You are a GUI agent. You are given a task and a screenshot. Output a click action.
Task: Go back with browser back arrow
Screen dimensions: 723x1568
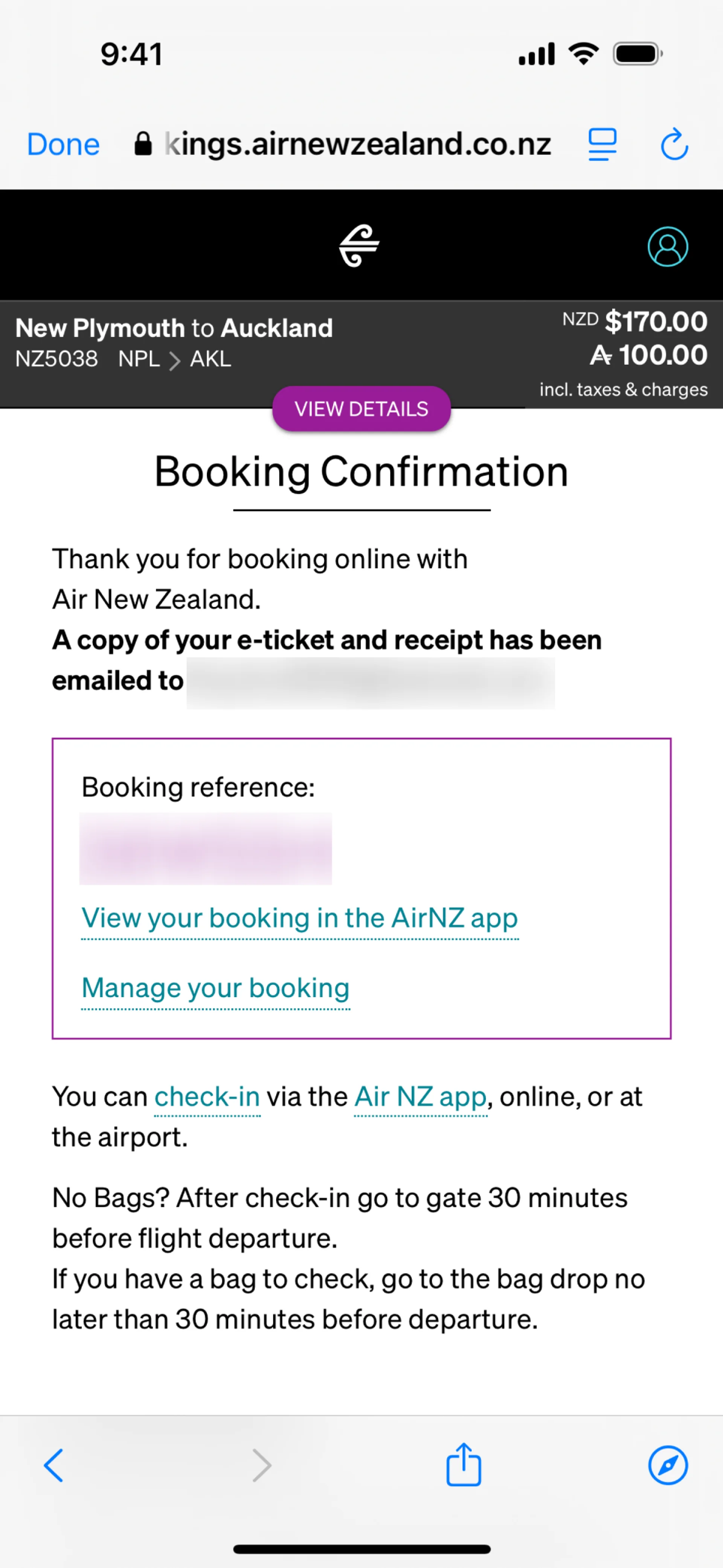tap(53, 1465)
